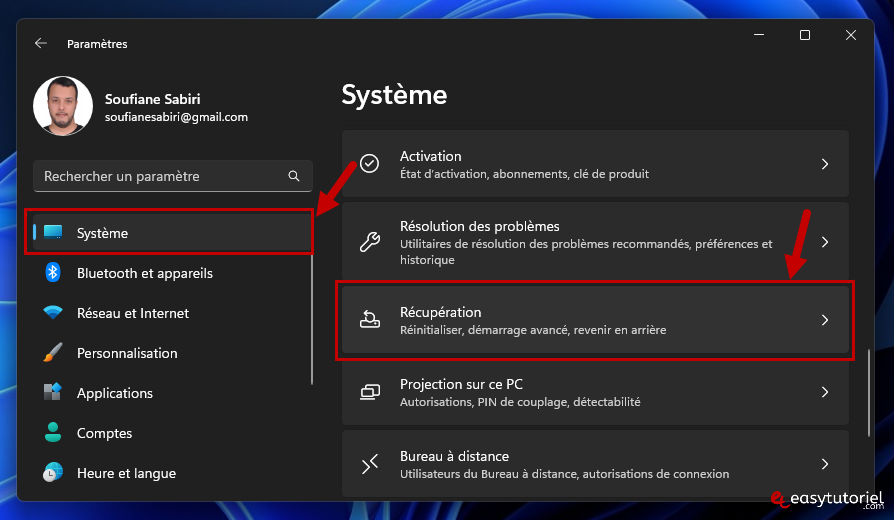Image resolution: width=894 pixels, height=520 pixels.
Task: Click the main settings list scrollbar
Action: [868, 393]
